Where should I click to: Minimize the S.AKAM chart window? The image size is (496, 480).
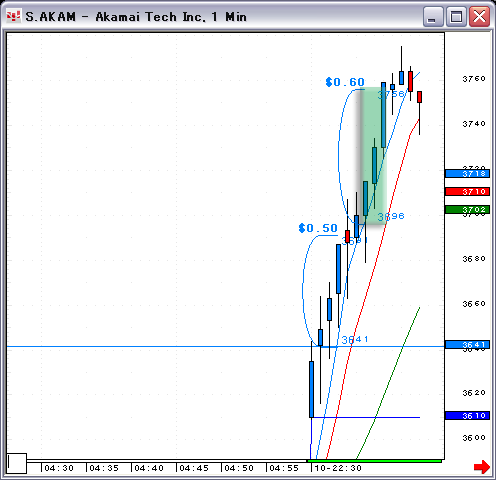coord(433,16)
